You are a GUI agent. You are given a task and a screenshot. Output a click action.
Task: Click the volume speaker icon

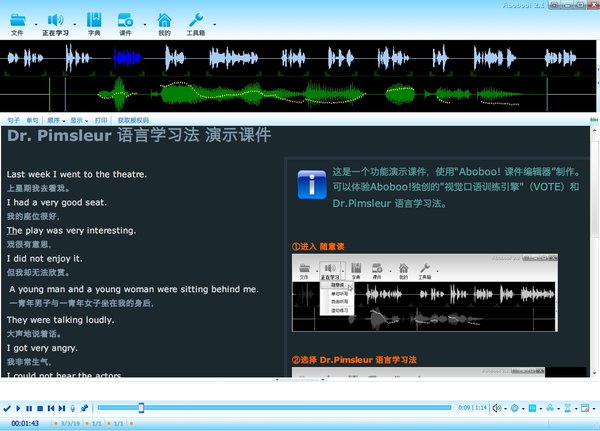click(496, 408)
